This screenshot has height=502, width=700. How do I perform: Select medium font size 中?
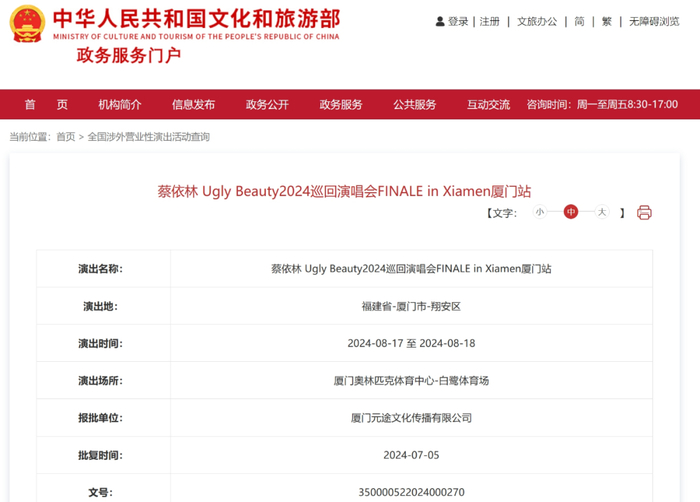click(571, 212)
